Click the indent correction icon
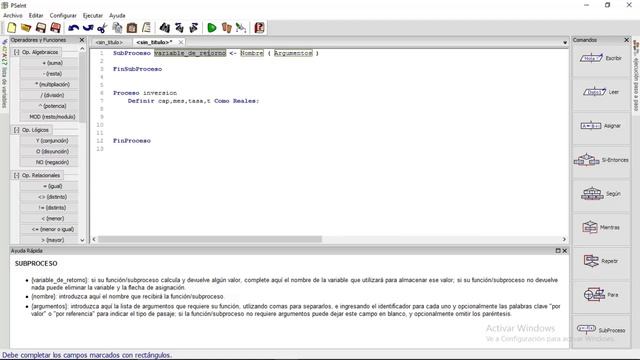Viewport: 640px width, 360px height. coord(146,28)
